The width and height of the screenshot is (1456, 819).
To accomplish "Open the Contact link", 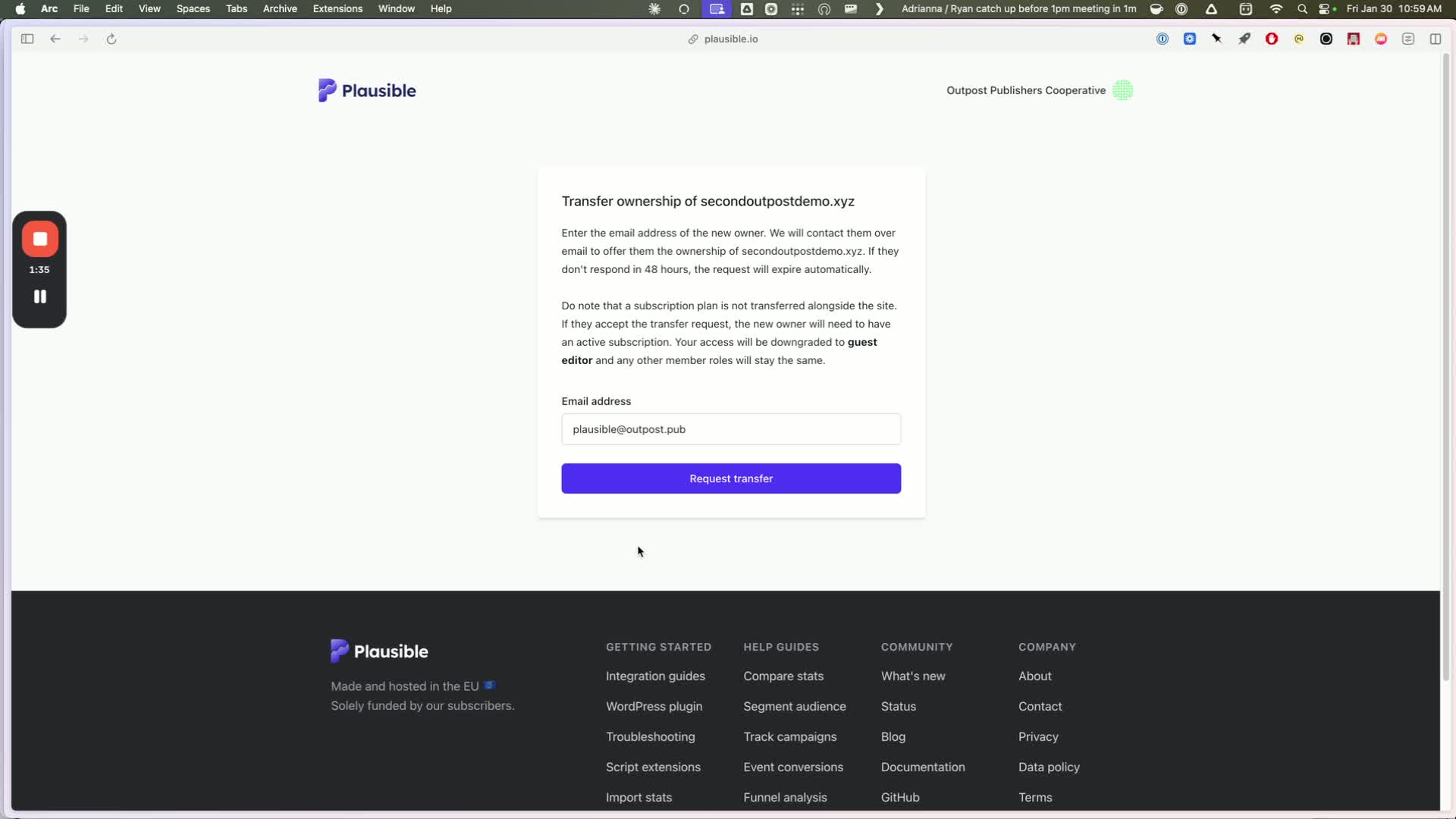I will [1040, 706].
